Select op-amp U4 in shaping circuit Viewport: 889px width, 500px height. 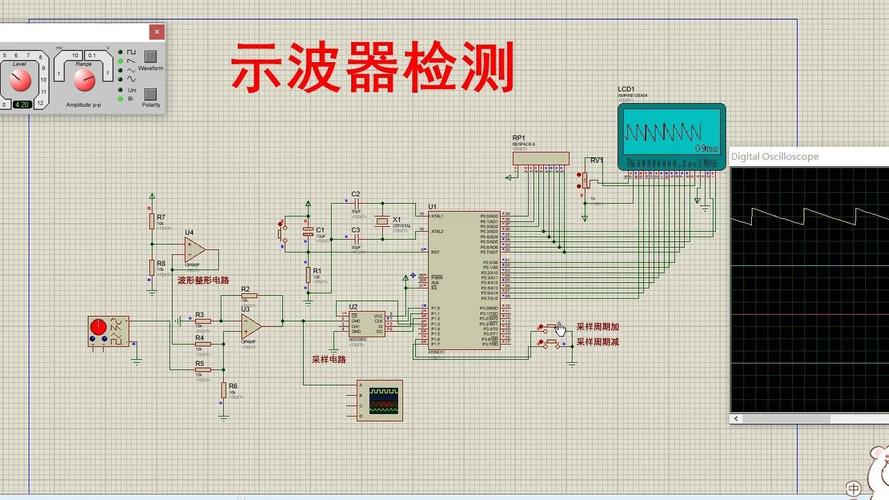194,249
